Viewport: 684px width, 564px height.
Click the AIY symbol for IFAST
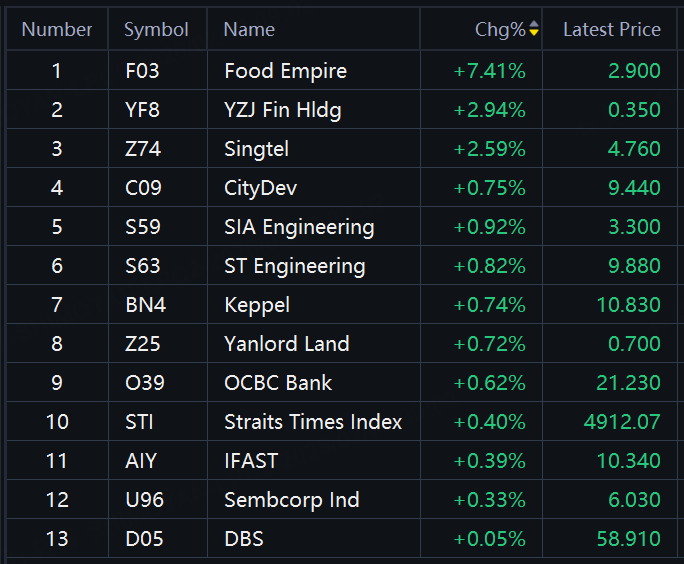141,461
